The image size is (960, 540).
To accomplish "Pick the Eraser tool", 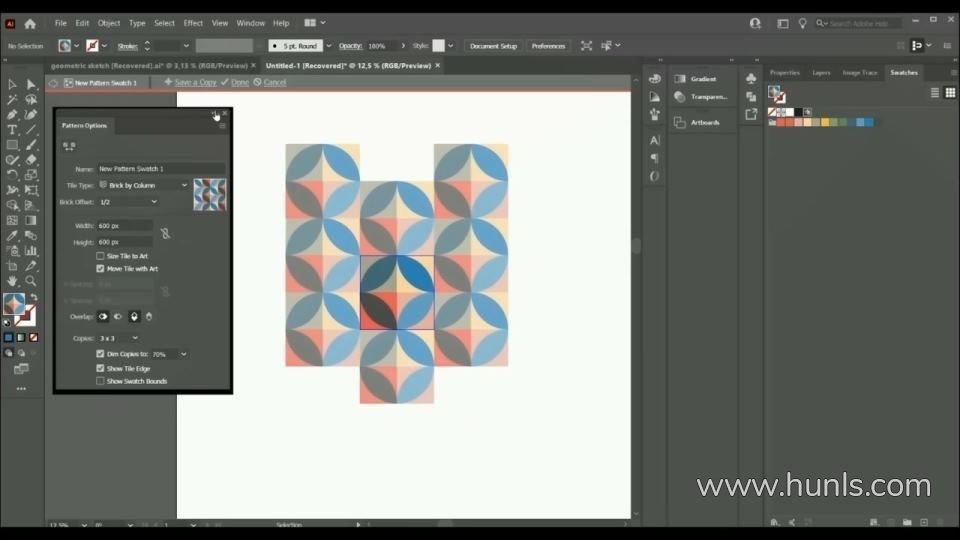I will pyautogui.click(x=31, y=160).
